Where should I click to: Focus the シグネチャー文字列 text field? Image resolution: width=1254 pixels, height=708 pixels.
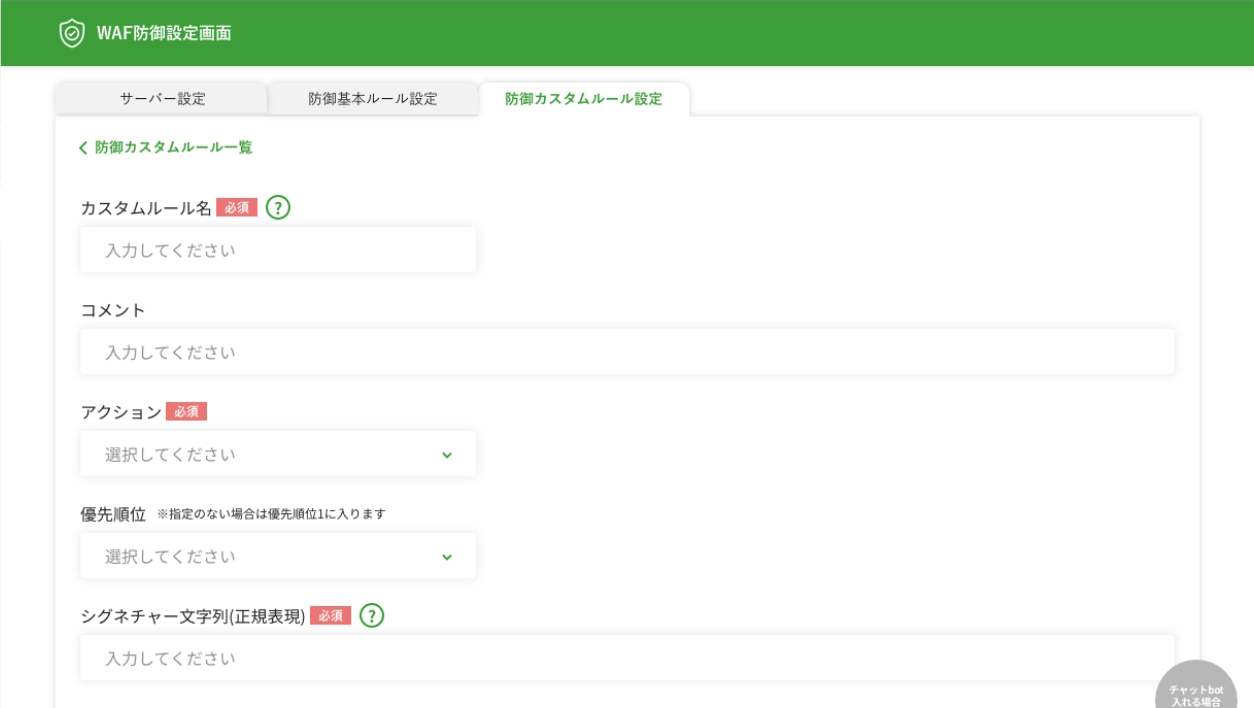[627, 659]
